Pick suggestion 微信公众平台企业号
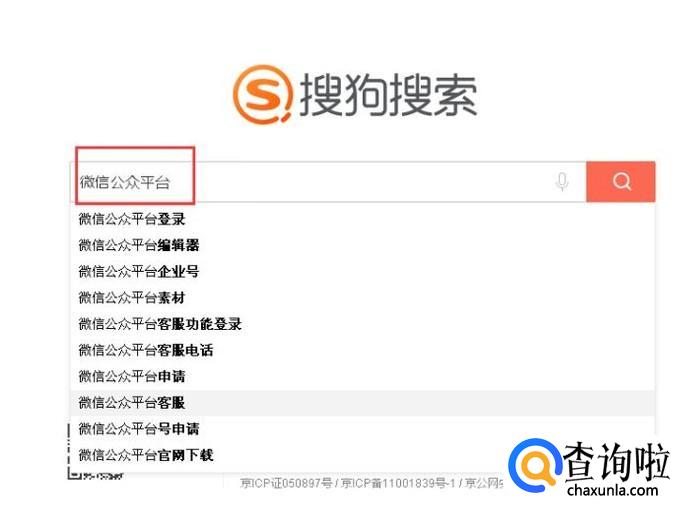The width and height of the screenshot is (682, 521). tap(362, 272)
